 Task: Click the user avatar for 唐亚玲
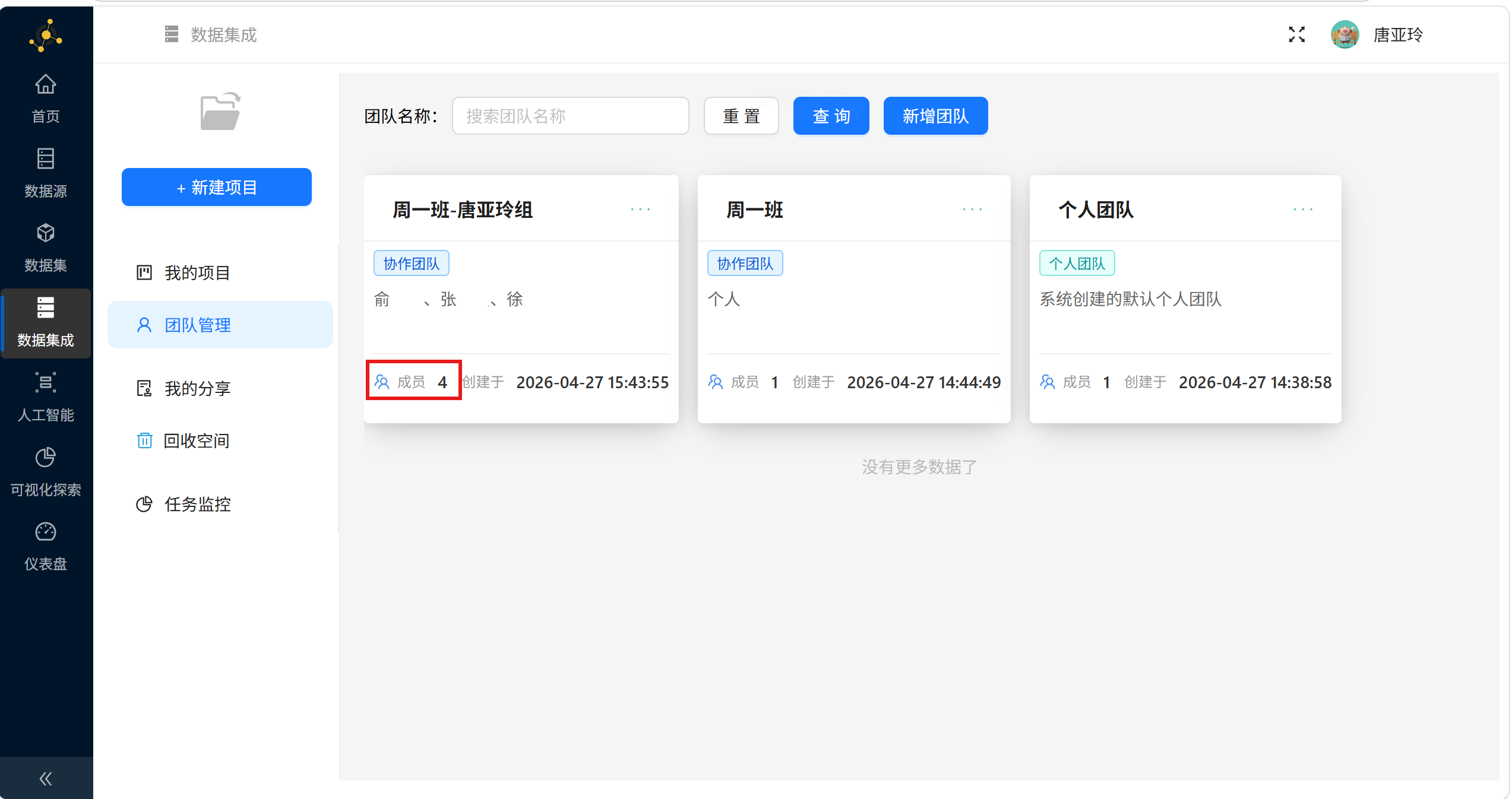[x=1345, y=35]
